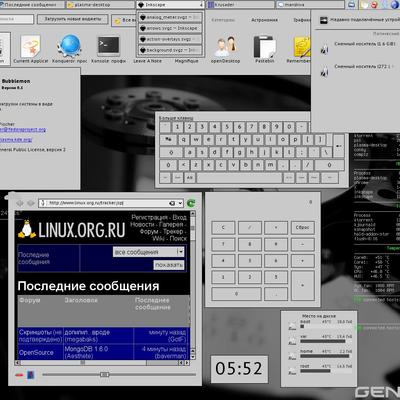Click the Magnifique widget label

[186, 61]
